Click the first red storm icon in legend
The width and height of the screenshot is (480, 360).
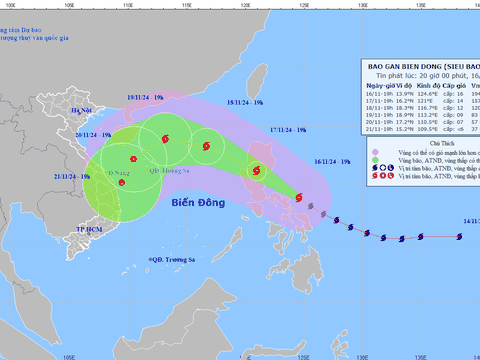375,176
